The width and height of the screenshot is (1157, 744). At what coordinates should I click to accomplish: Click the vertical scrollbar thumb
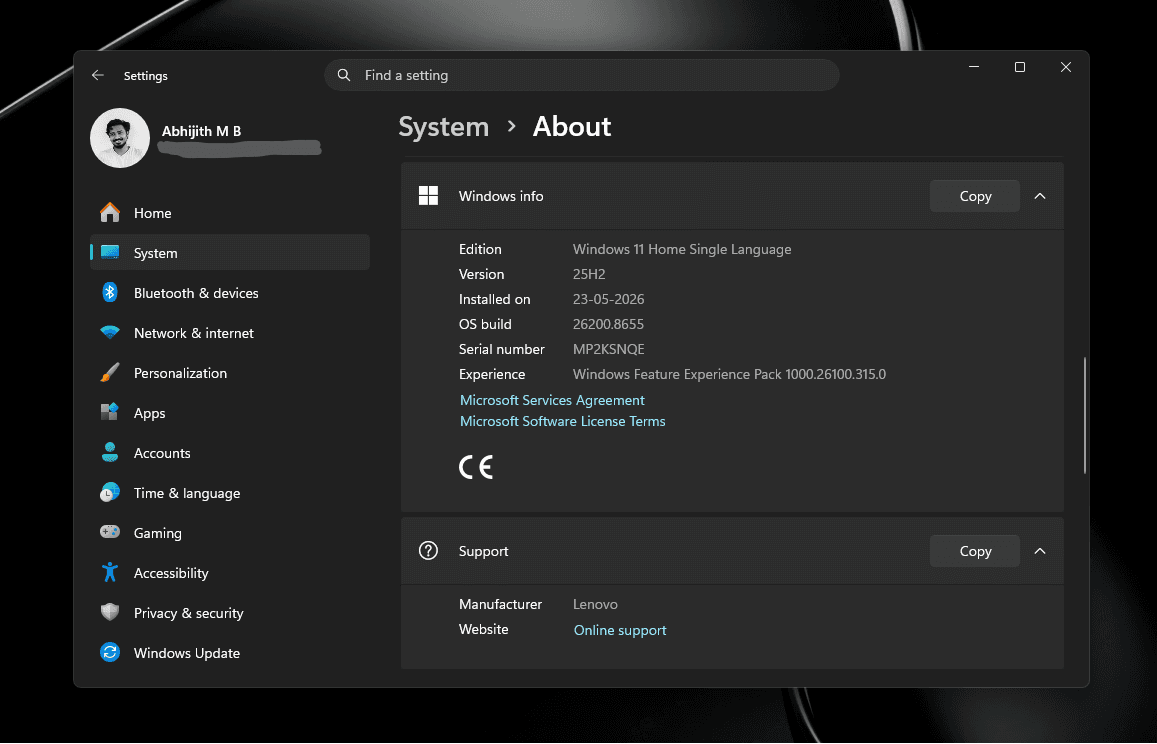click(x=1084, y=415)
